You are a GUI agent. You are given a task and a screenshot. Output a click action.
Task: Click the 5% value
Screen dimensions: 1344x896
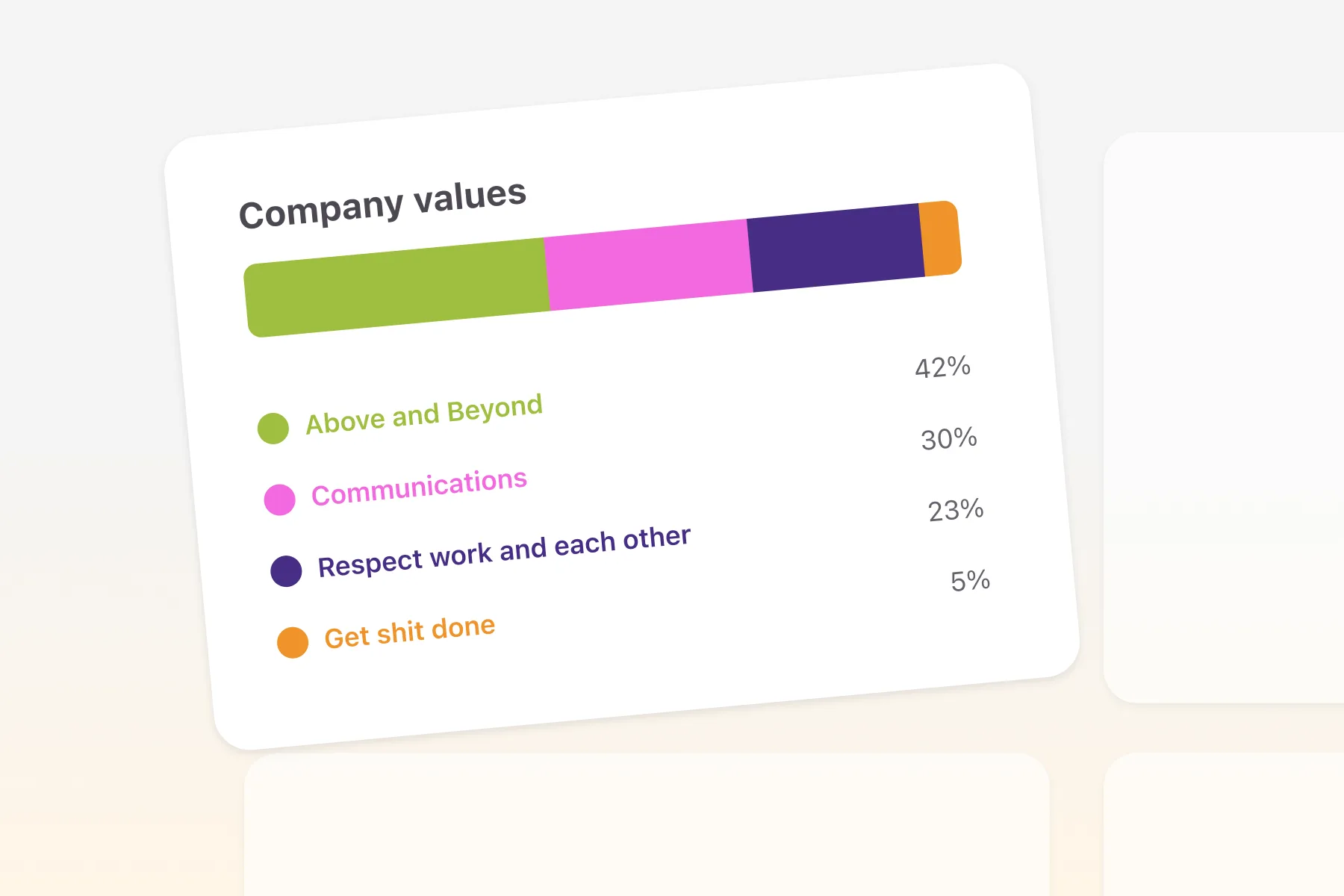click(x=970, y=581)
